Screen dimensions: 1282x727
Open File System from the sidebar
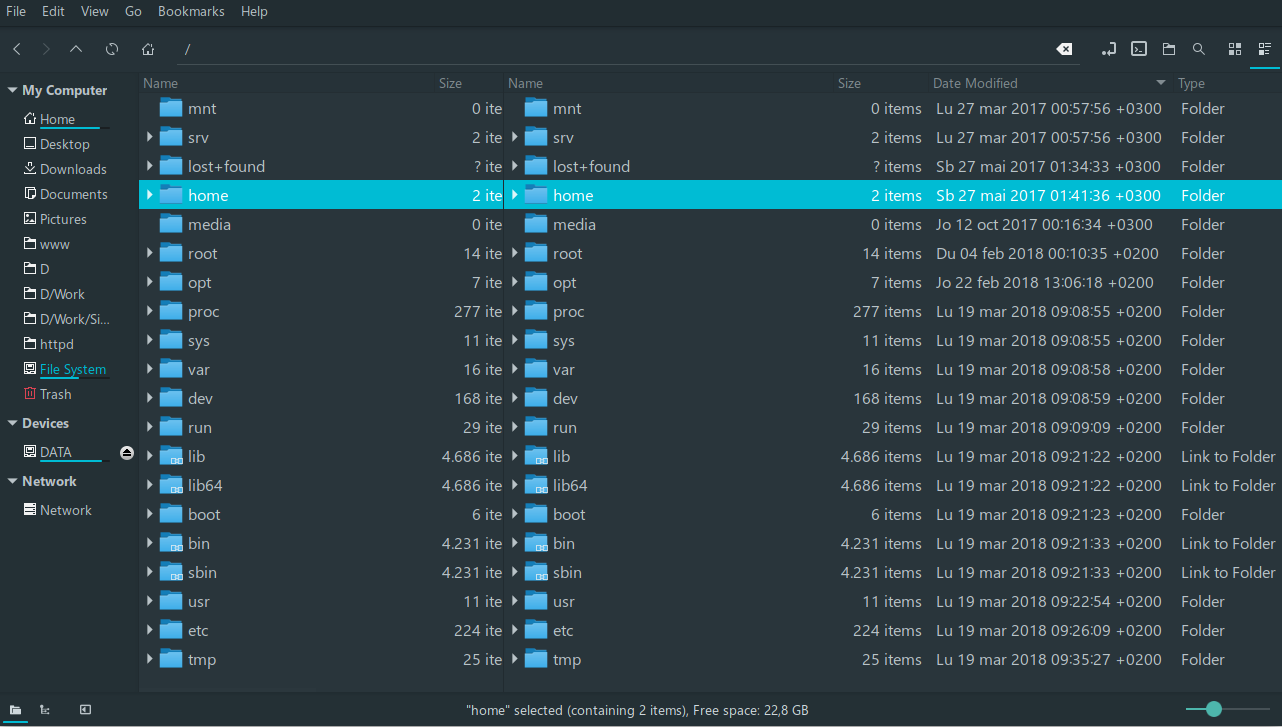71,368
